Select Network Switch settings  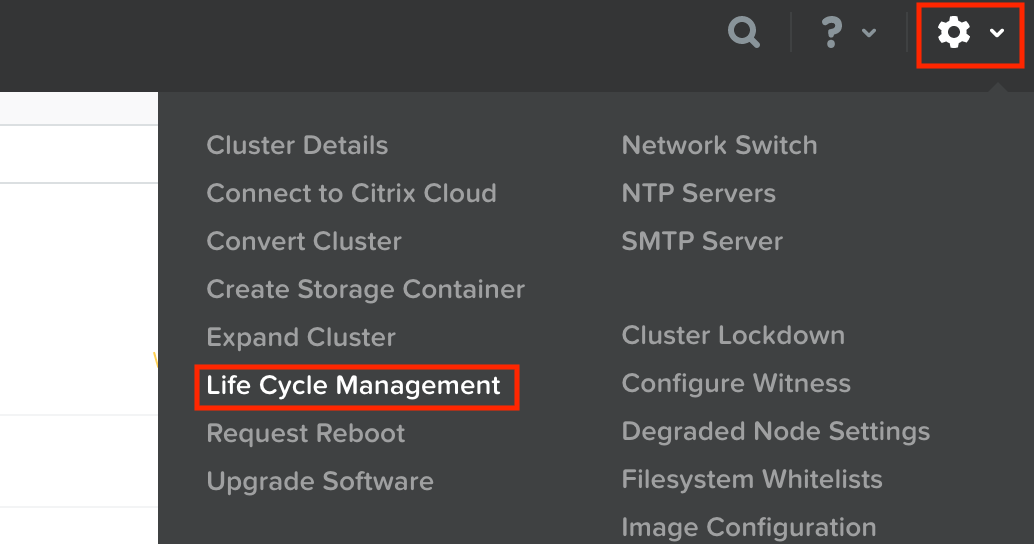tap(719, 145)
